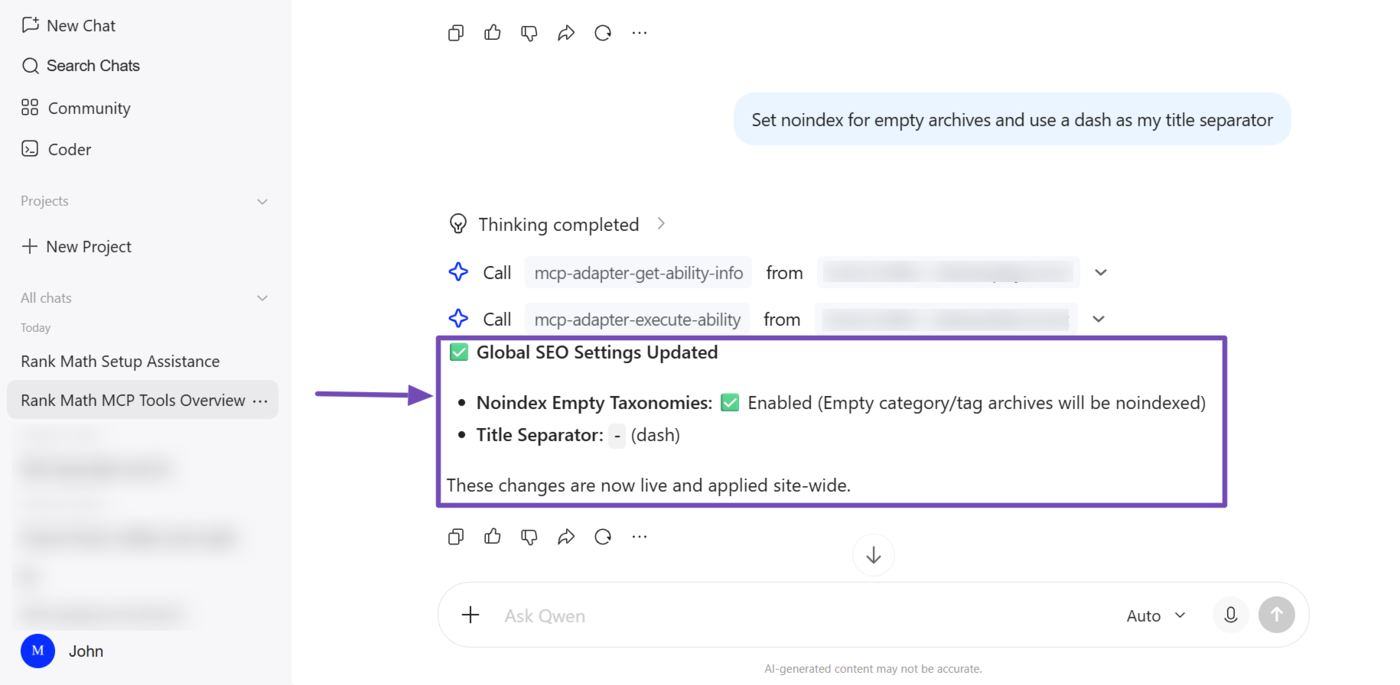
Task: Click the Global SEO Settings Updated heading
Action: [597, 352]
